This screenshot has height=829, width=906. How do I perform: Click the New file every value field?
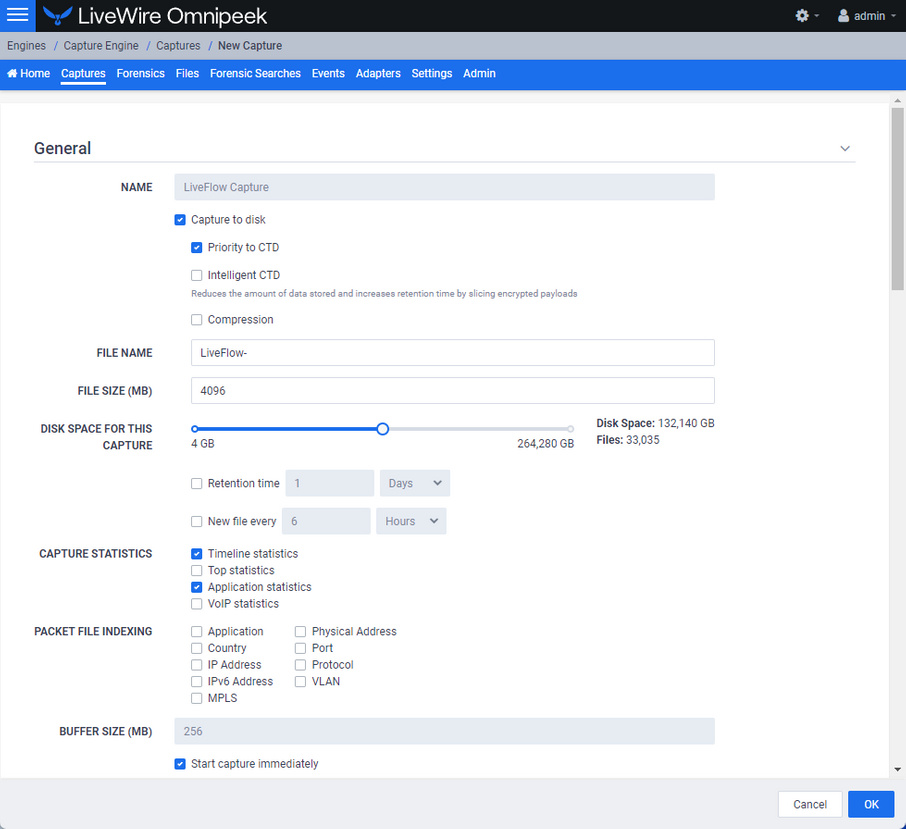pos(326,521)
